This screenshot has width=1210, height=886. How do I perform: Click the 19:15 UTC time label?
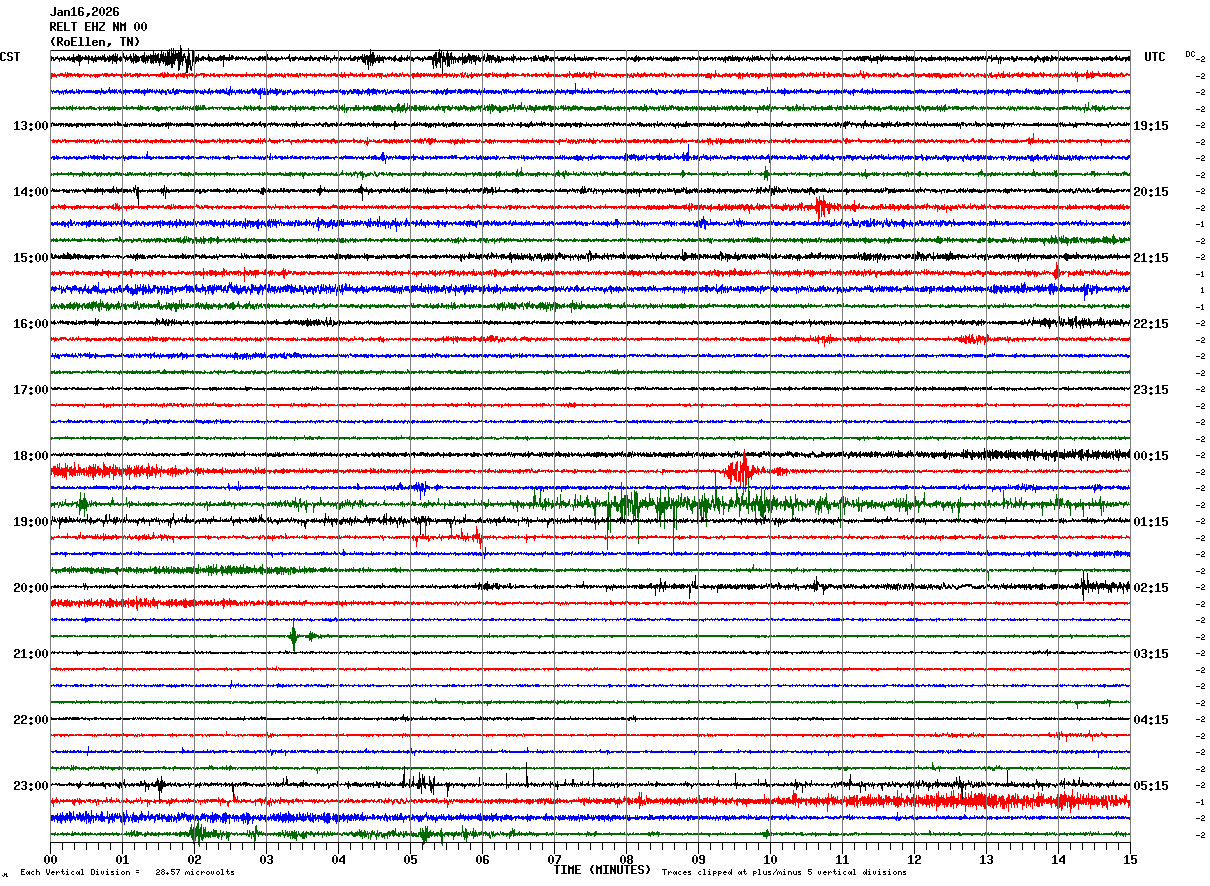point(1151,126)
